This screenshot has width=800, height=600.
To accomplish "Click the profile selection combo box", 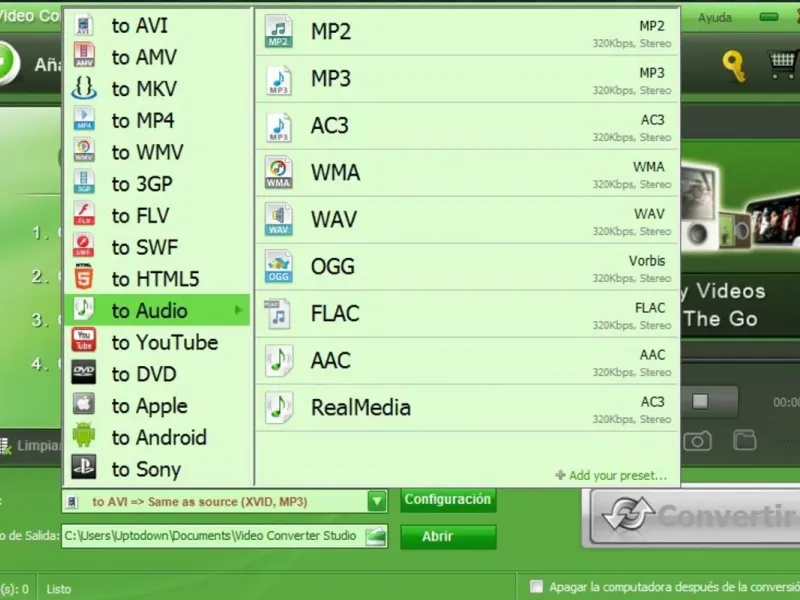I will [224, 502].
